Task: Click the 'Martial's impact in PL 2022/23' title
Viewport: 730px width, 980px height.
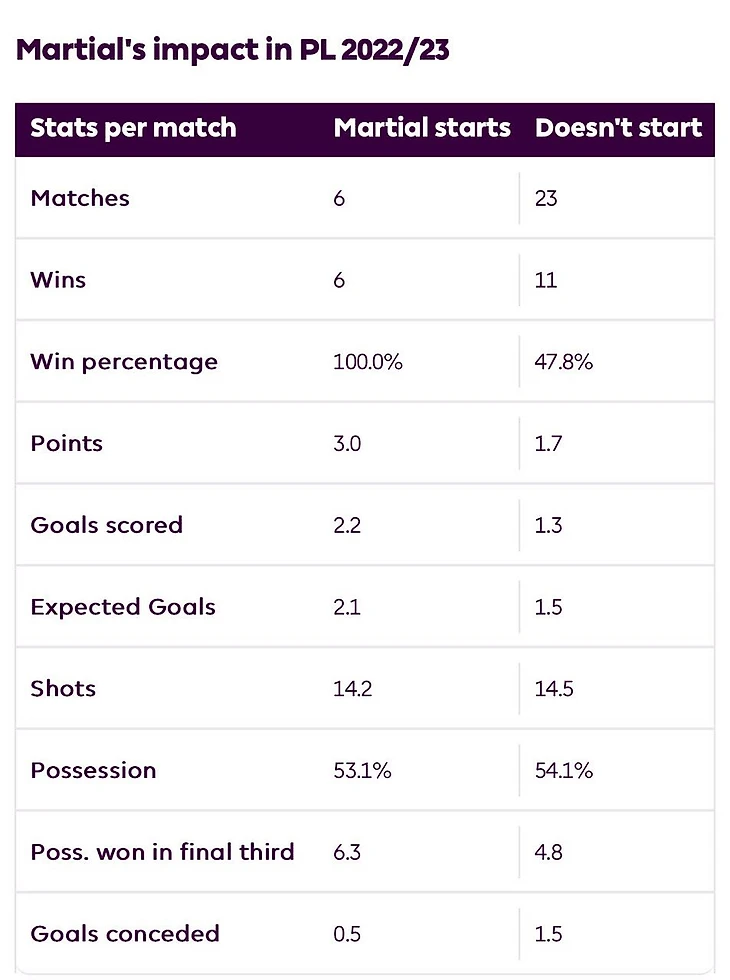Action: click(x=232, y=51)
